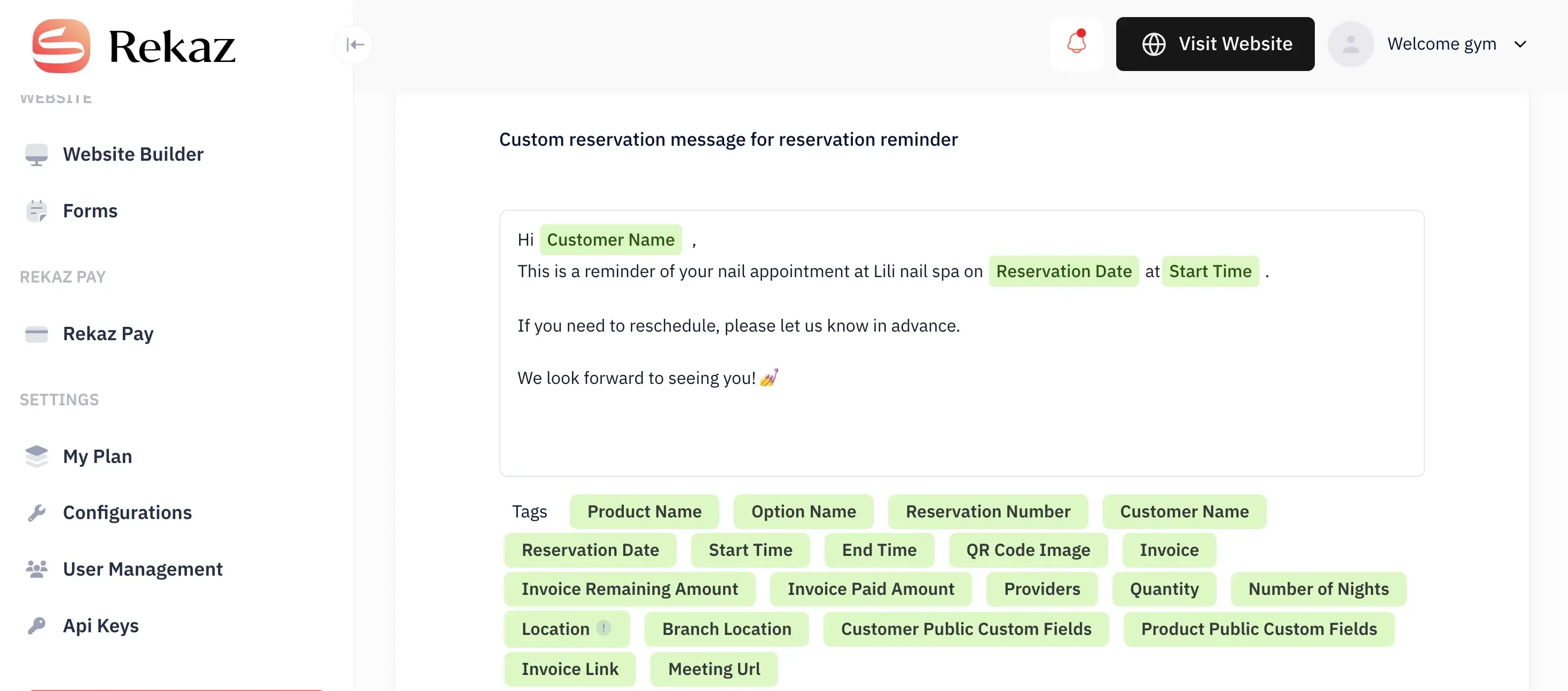Insert the Number of Nights tag
The height and width of the screenshot is (691, 1568).
1319,588
